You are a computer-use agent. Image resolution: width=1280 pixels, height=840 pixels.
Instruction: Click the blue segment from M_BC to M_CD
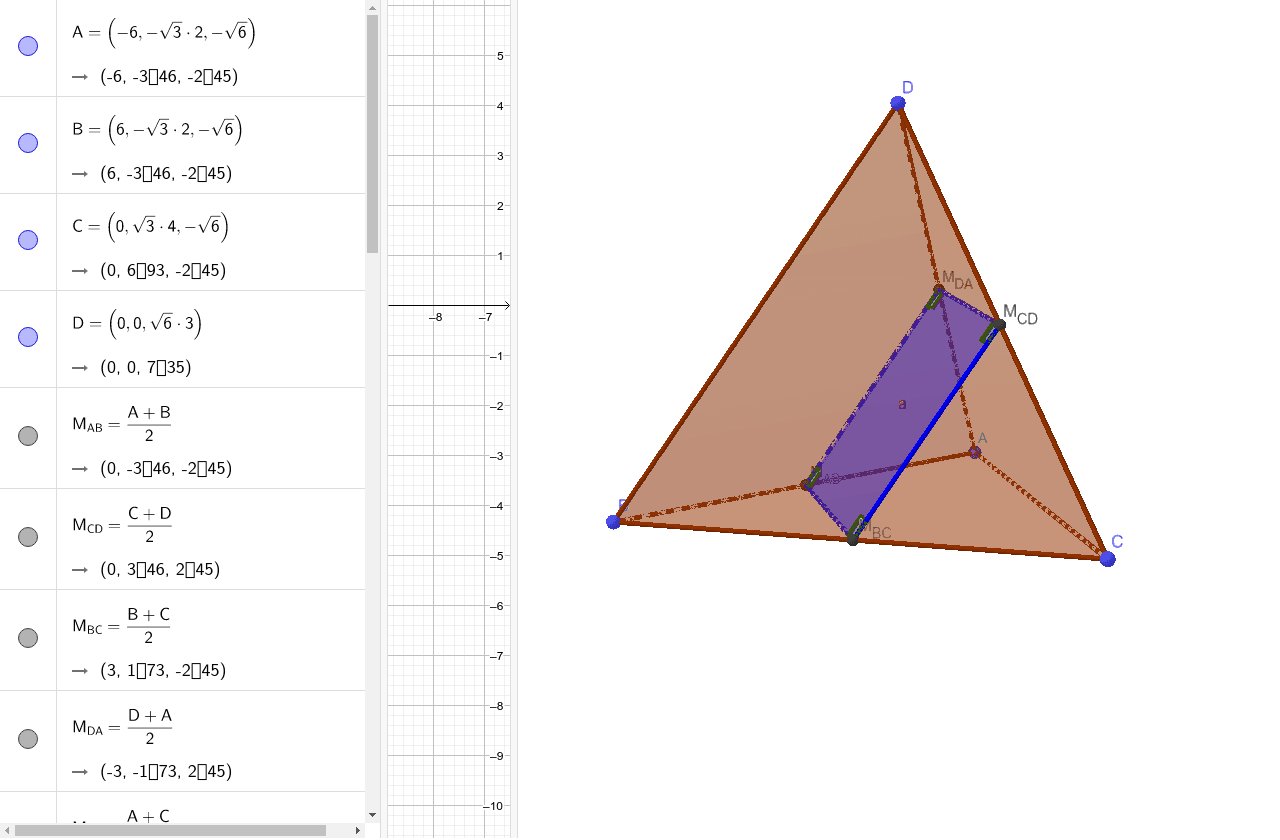(x=926, y=432)
